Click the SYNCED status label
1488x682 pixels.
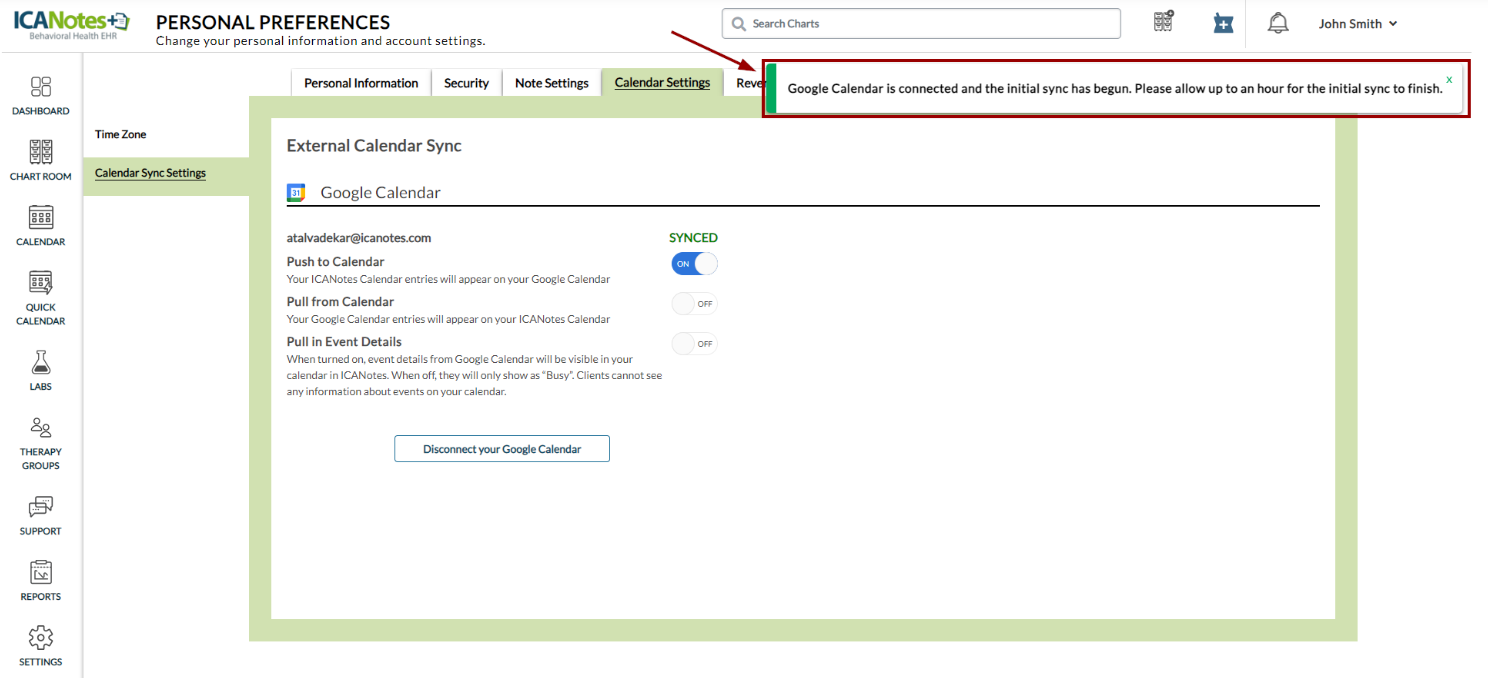tap(693, 238)
